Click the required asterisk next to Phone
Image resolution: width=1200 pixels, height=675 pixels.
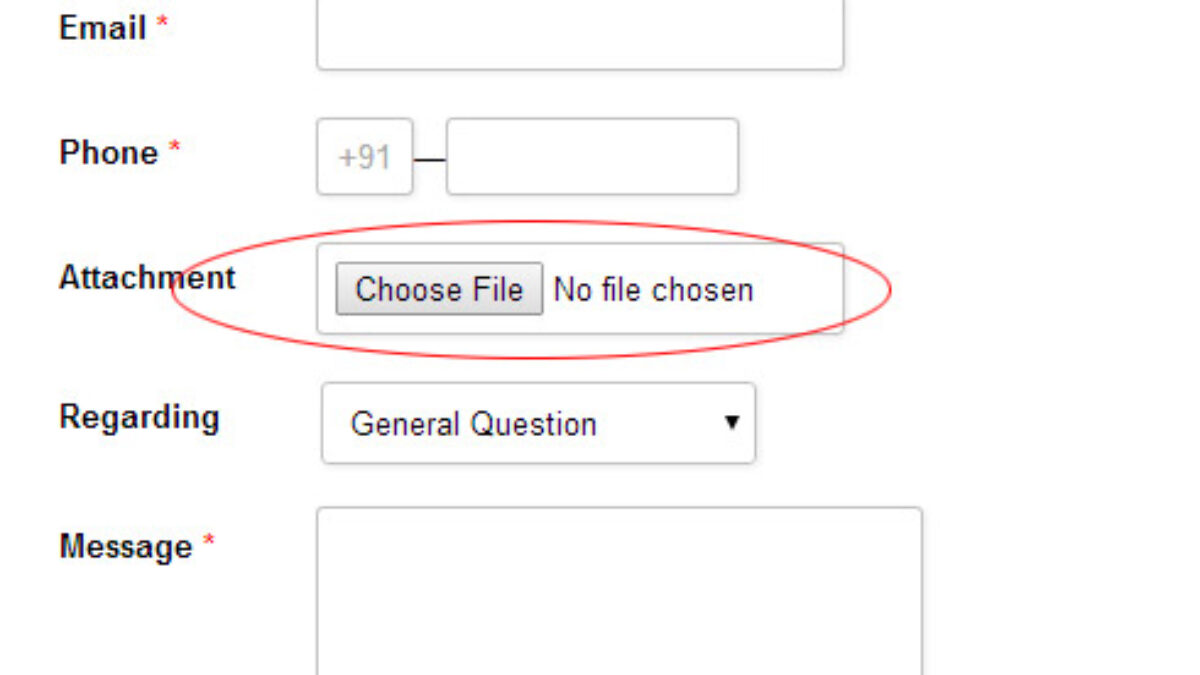pyautogui.click(x=174, y=148)
